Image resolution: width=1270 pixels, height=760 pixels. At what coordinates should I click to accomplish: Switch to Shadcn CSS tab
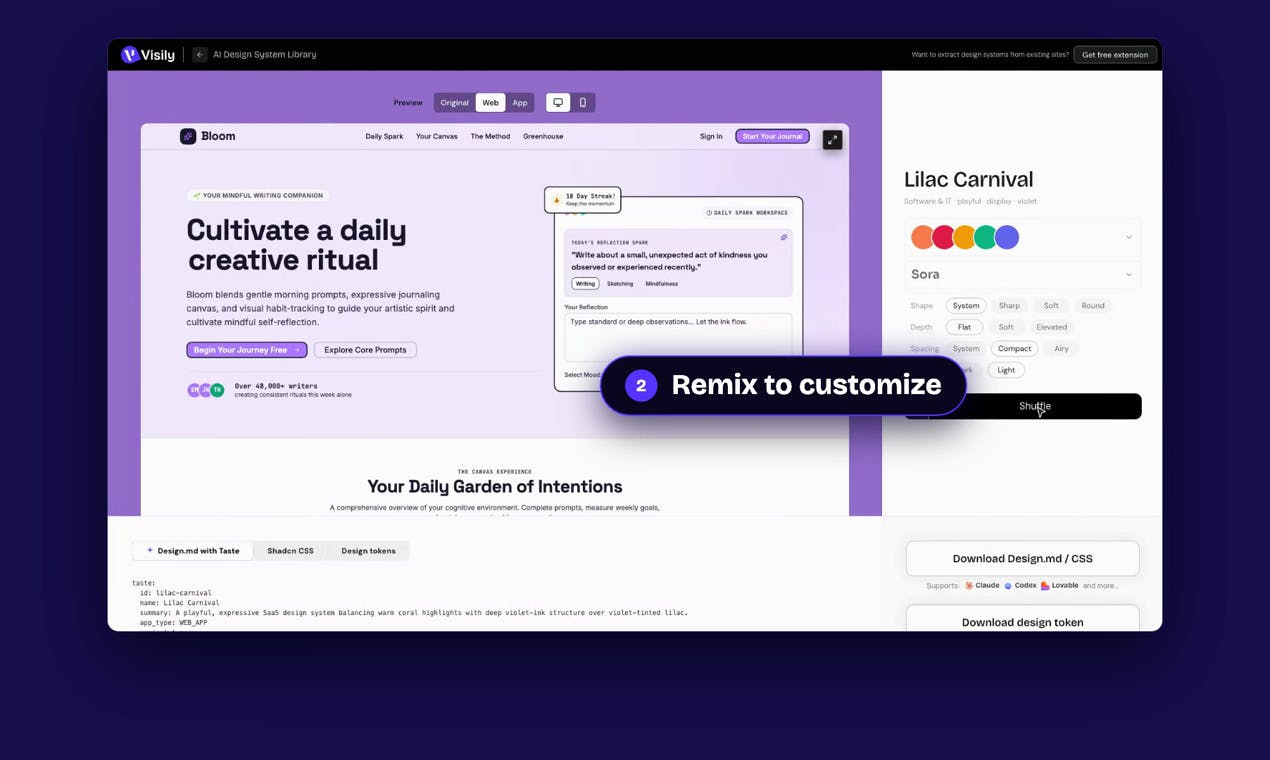[290, 551]
